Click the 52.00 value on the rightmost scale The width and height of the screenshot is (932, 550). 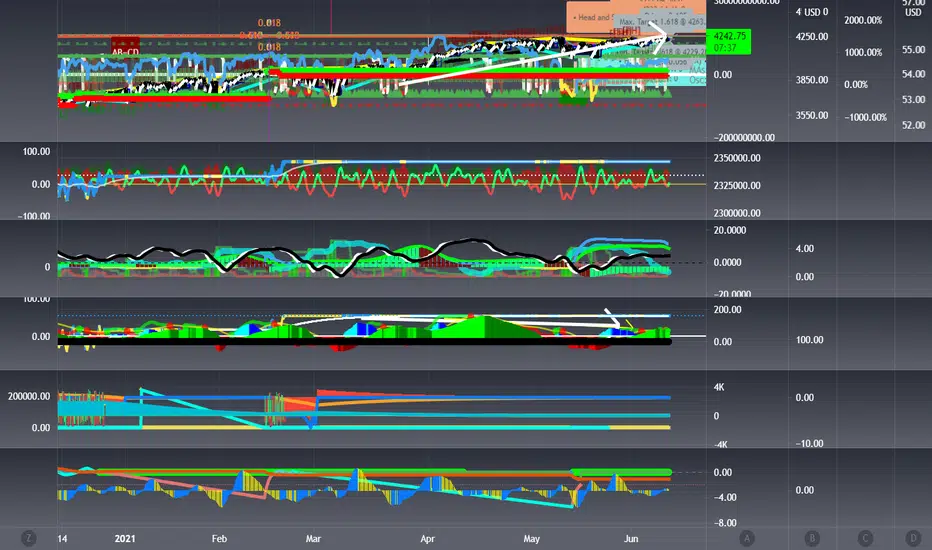coord(914,125)
